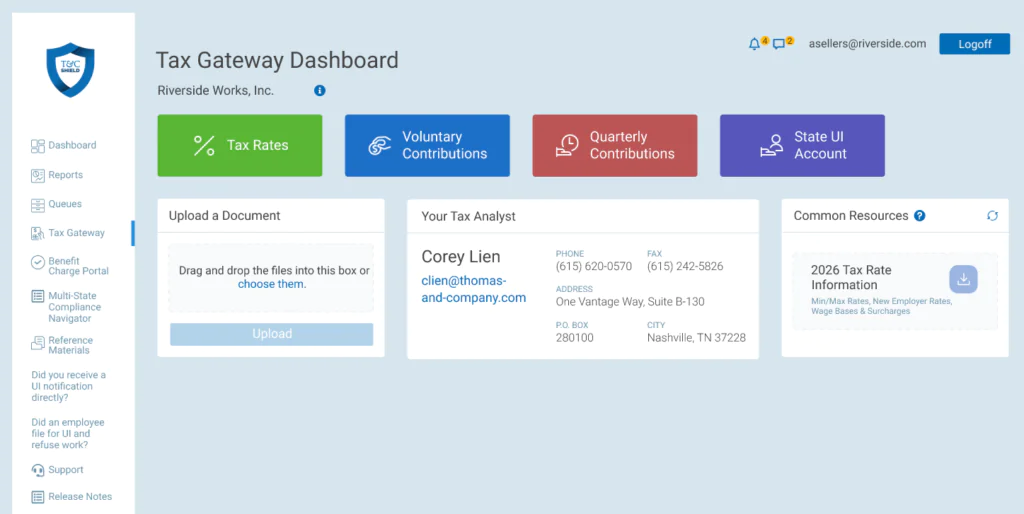Email clien@thomas-and-company.com link
This screenshot has height=514, width=1024.
(x=473, y=289)
